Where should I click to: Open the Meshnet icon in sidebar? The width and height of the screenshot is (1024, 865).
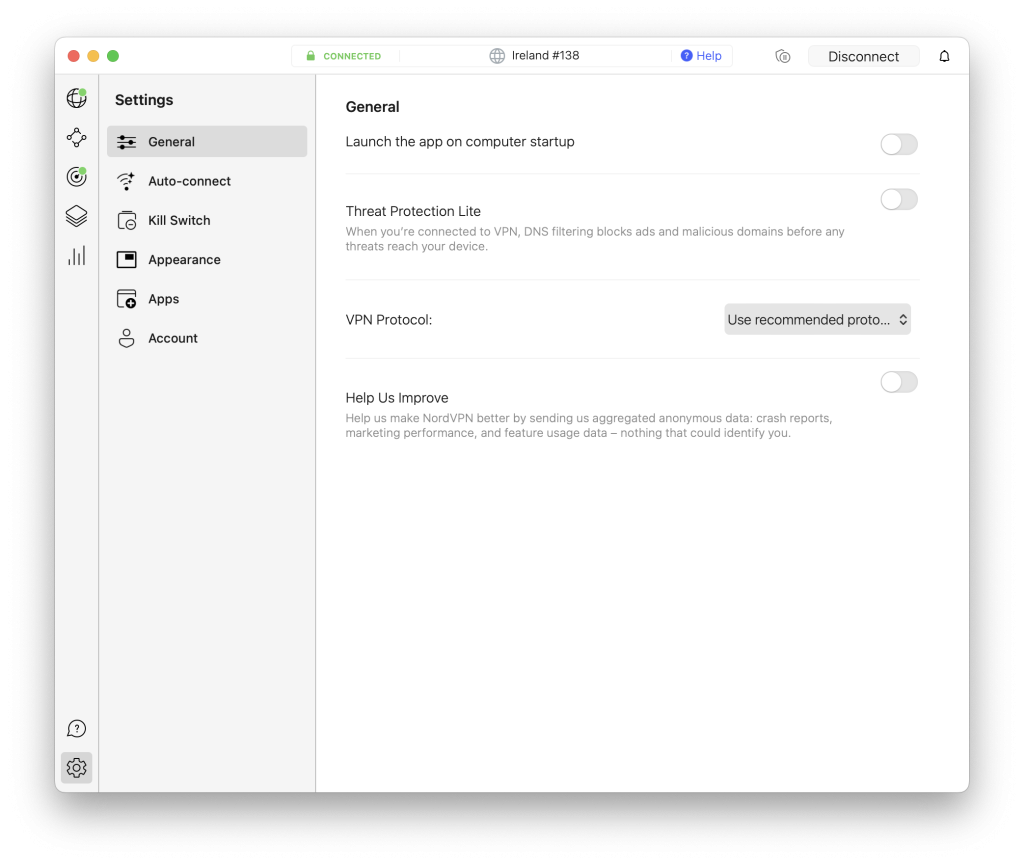tap(76, 137)
